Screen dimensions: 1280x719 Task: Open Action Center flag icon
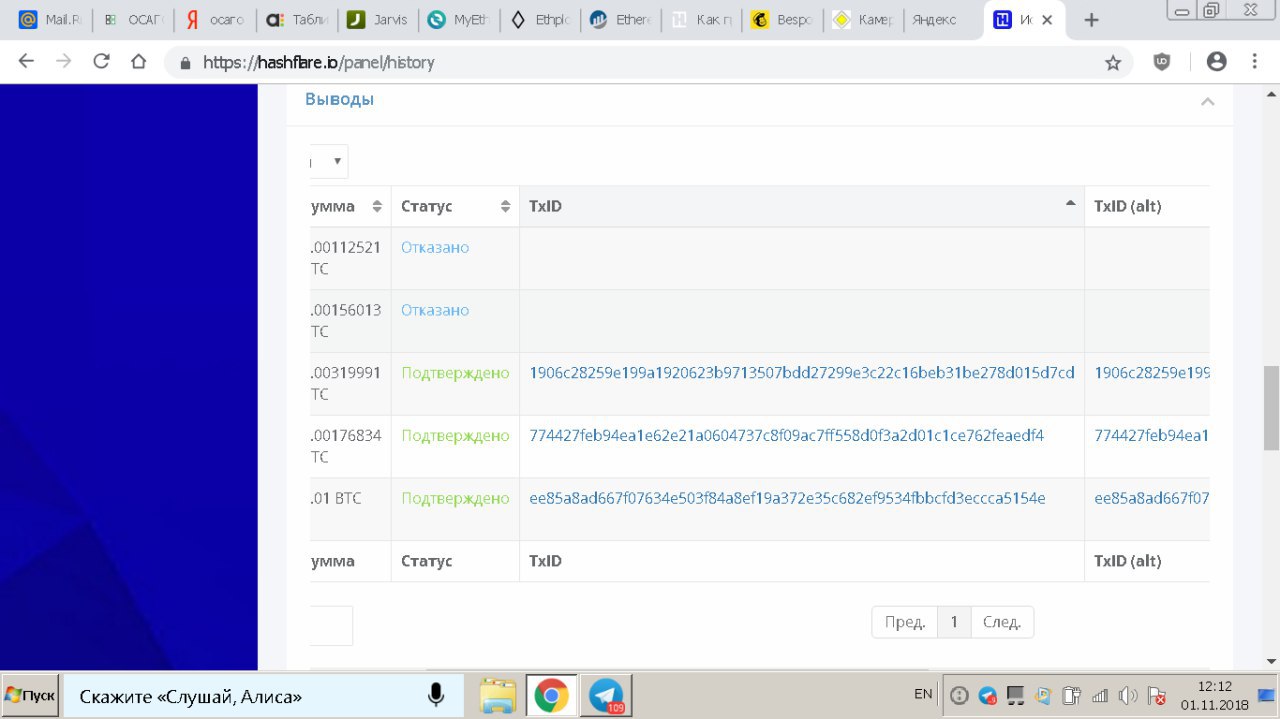(x=1156, y=695)
